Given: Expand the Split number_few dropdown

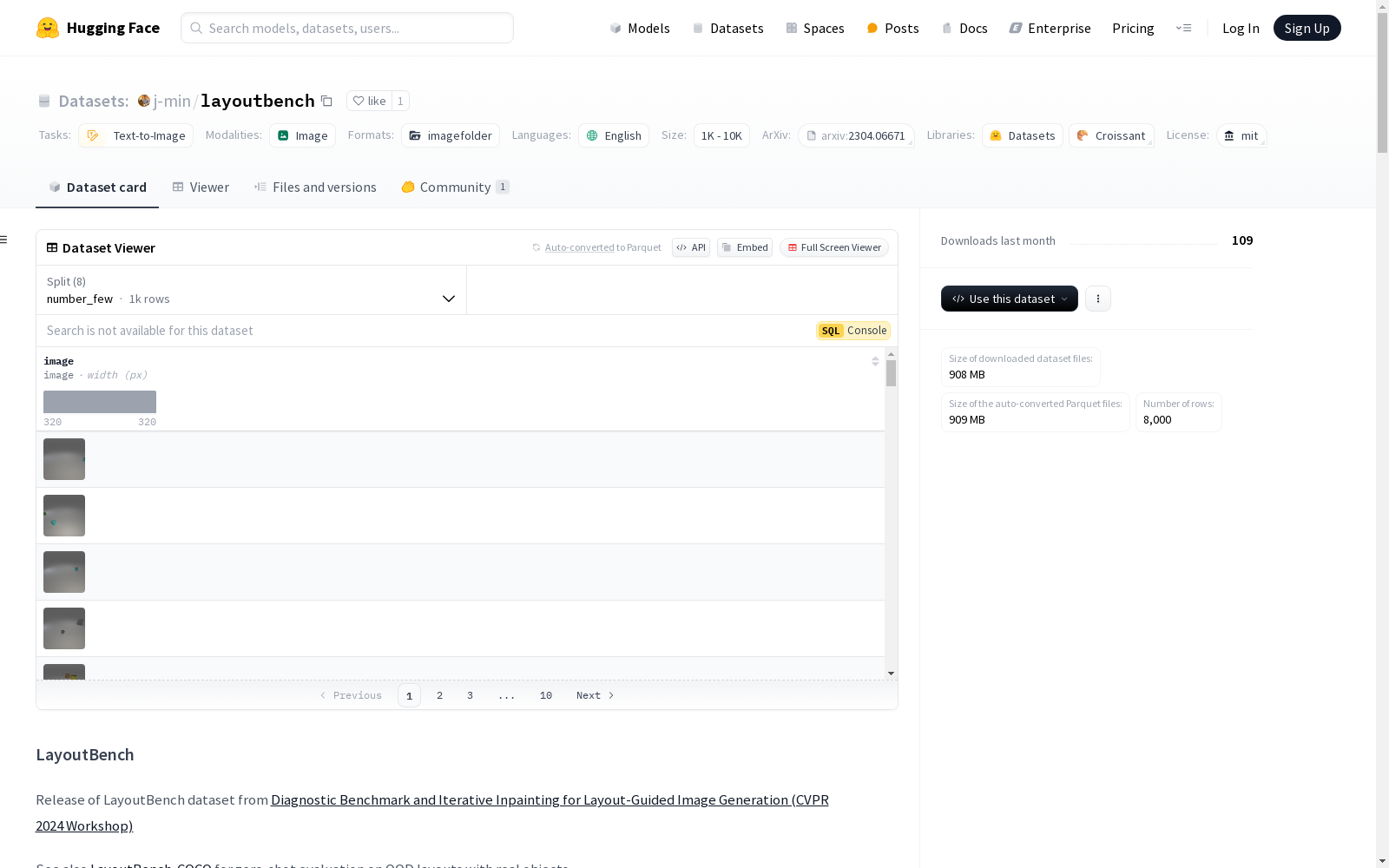Looking at the screenshot, I should 252,290.
